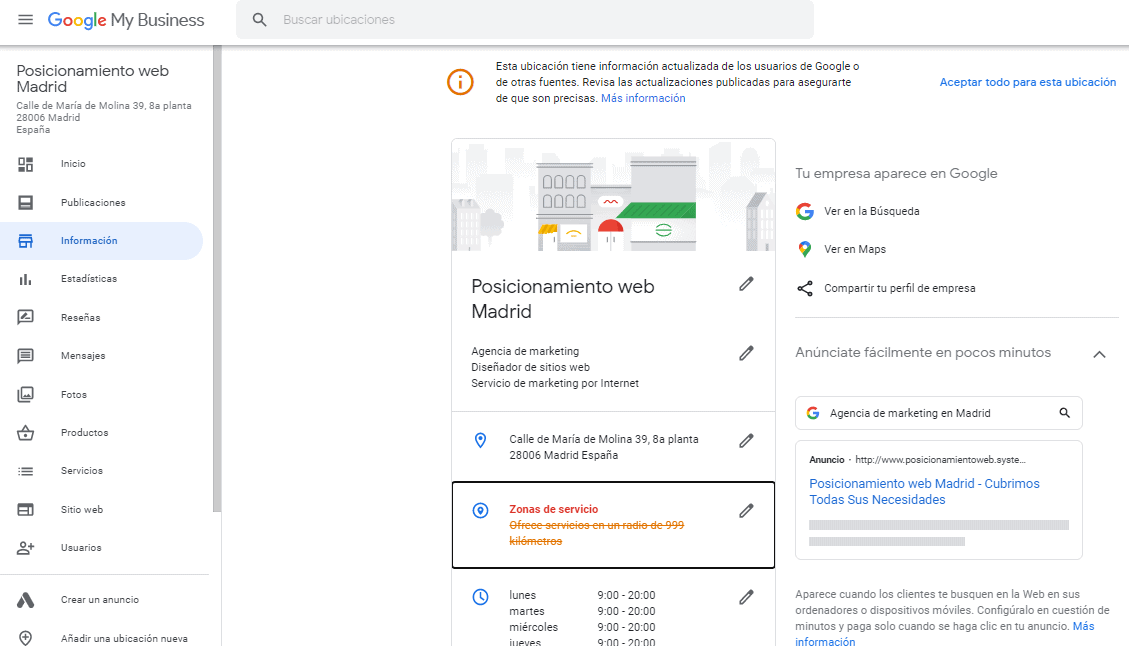
Task: Select Información in the sidebar
Action: (102, 241)
